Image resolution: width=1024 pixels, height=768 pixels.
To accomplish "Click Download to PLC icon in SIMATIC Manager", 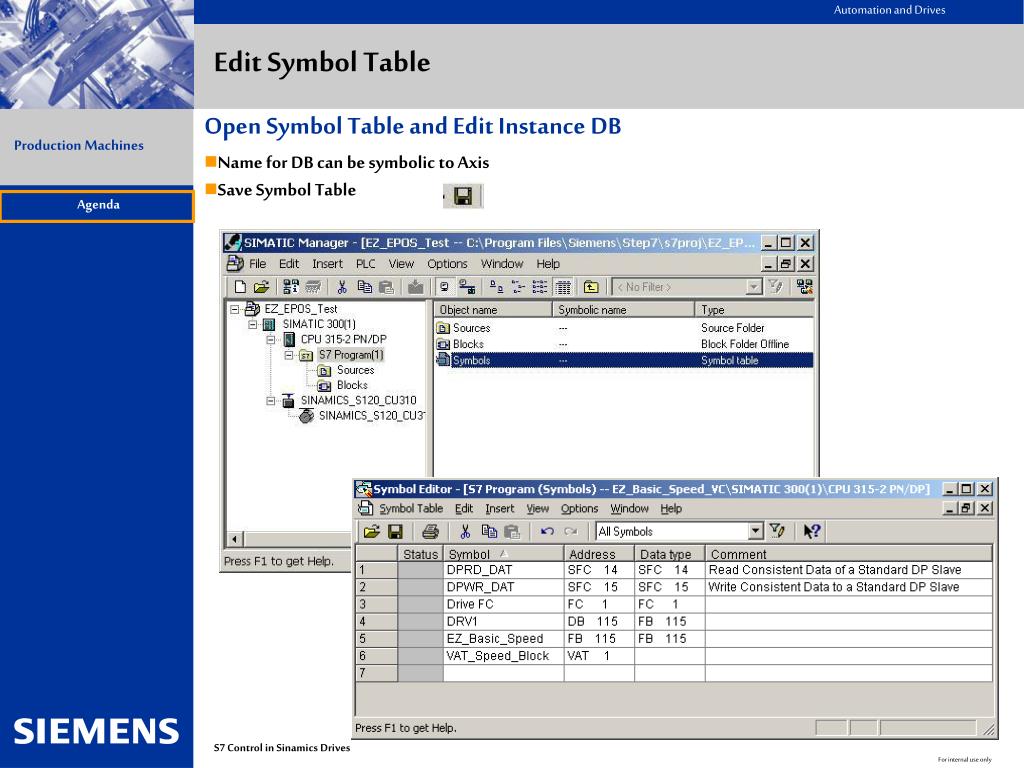I will 415,287.
